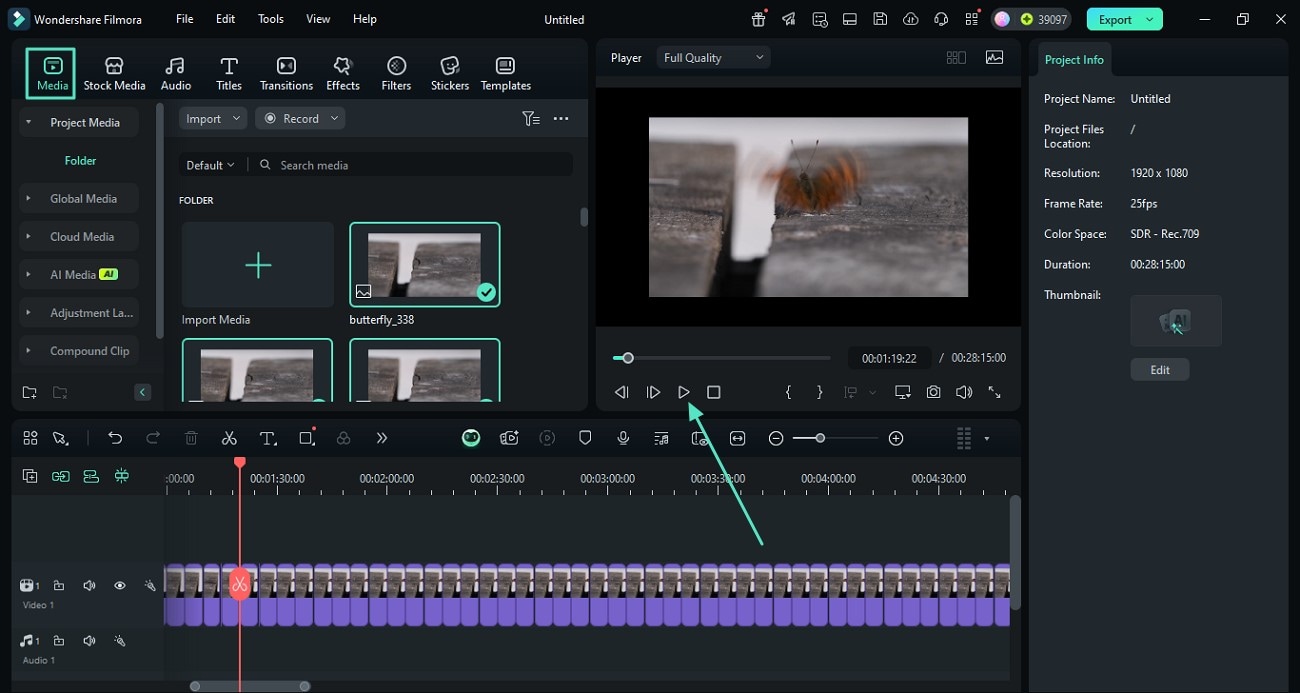Switch to the Audio tab
The width and height of the screenshot is (1300, 693).
[x=176, y=73]
